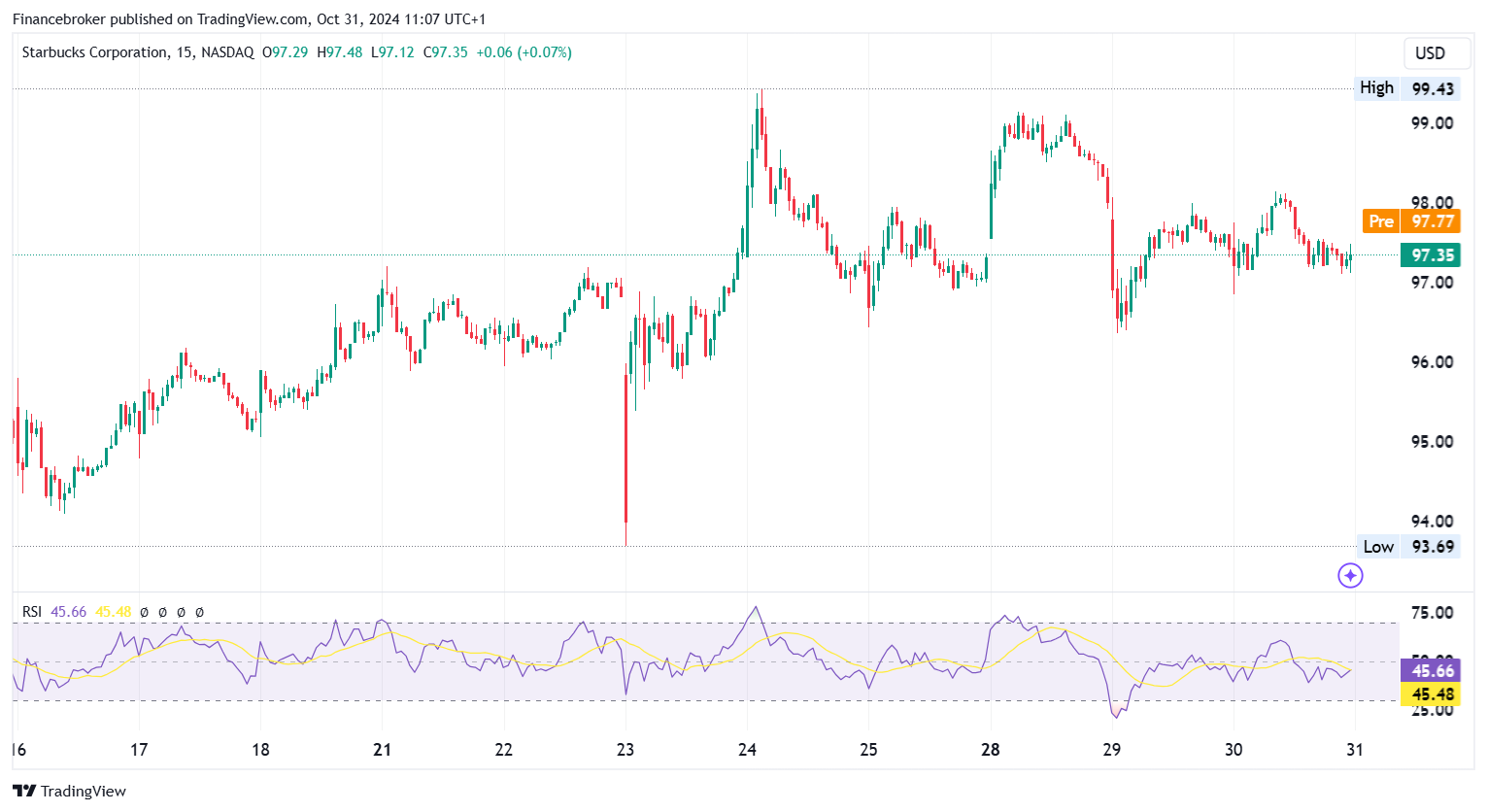Open the RSI indicator legend

(x=32, y=612)
